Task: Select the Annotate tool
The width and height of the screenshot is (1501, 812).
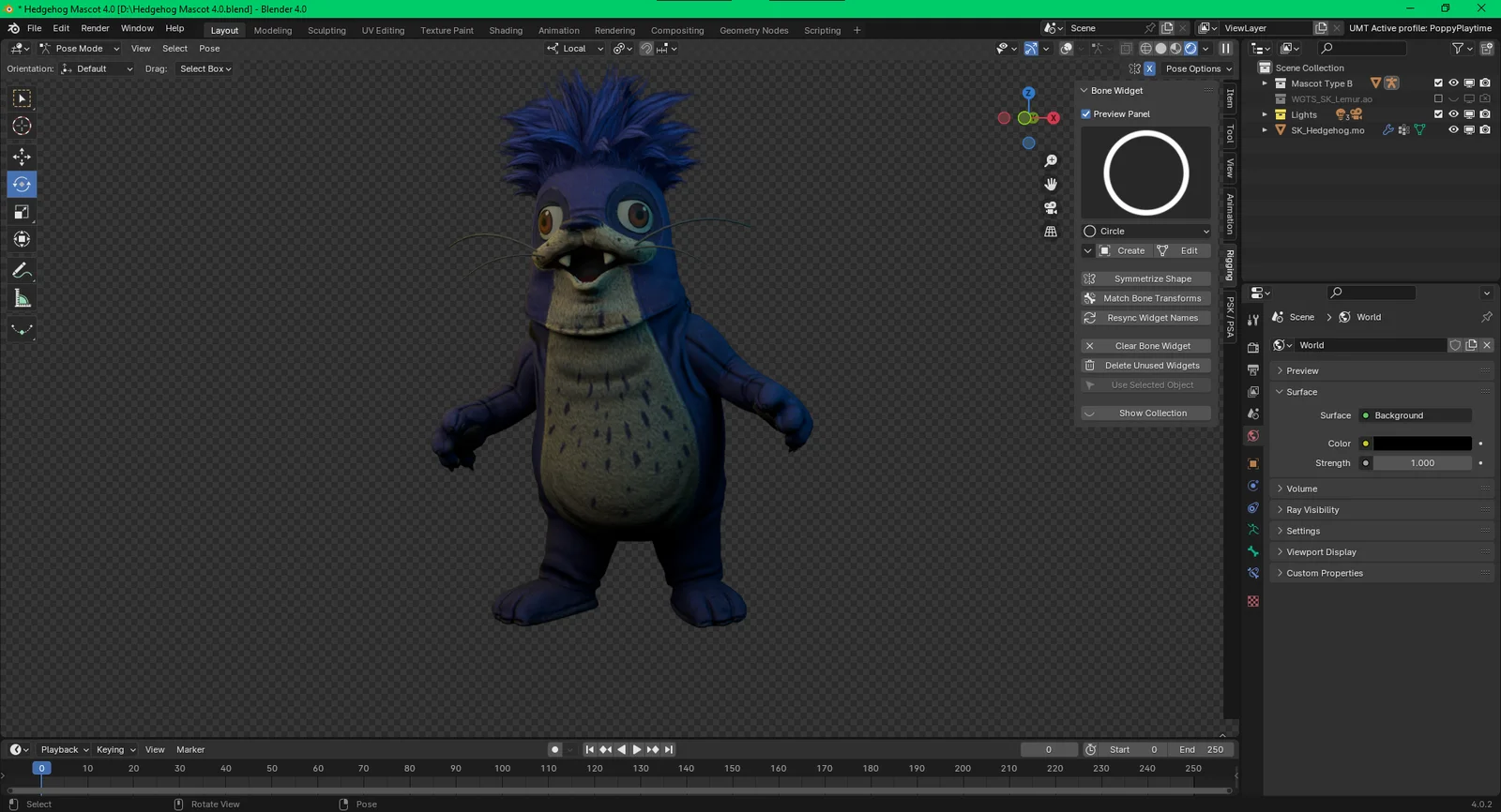Action: (x=22, y=271)
